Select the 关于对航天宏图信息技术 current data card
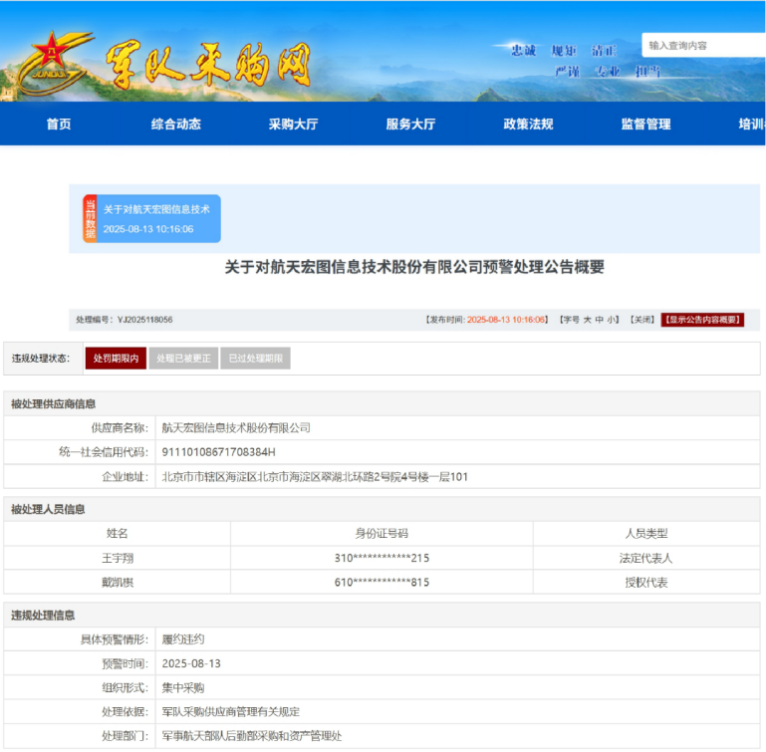The width and height of the screenshot is (766, 752). coord(152,219)
